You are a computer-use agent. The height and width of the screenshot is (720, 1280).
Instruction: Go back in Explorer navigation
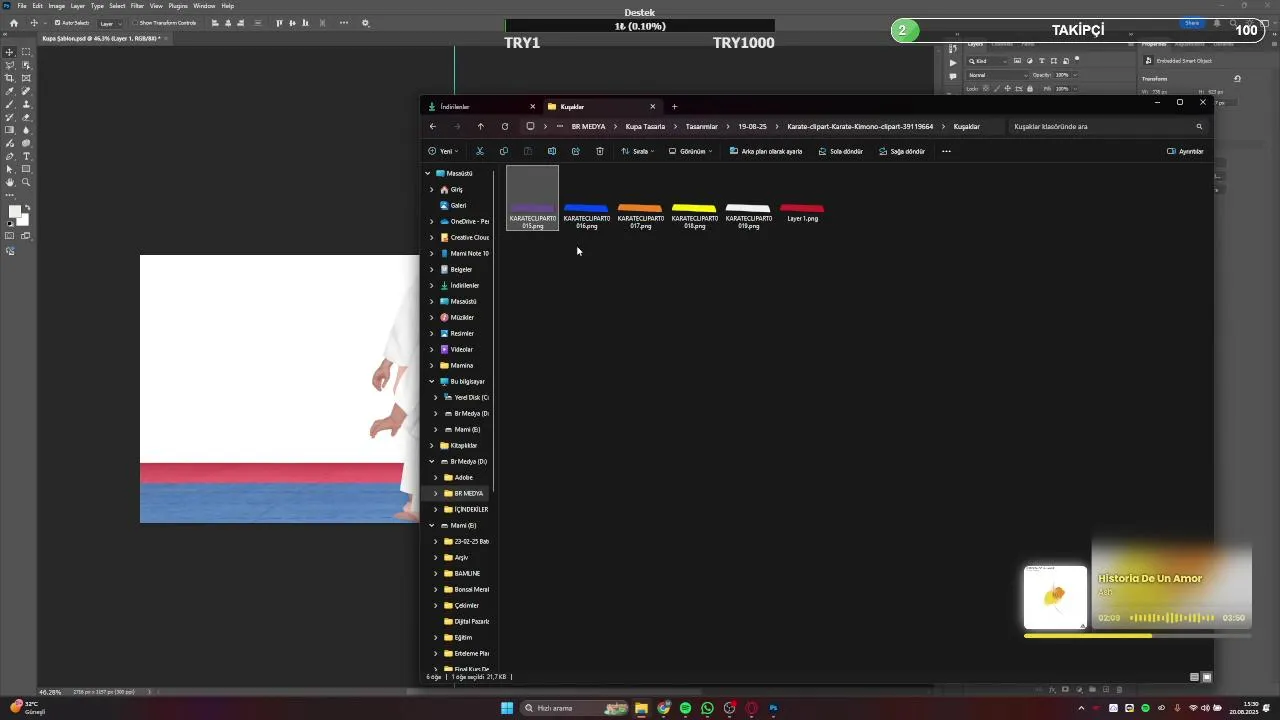(433, 127)
